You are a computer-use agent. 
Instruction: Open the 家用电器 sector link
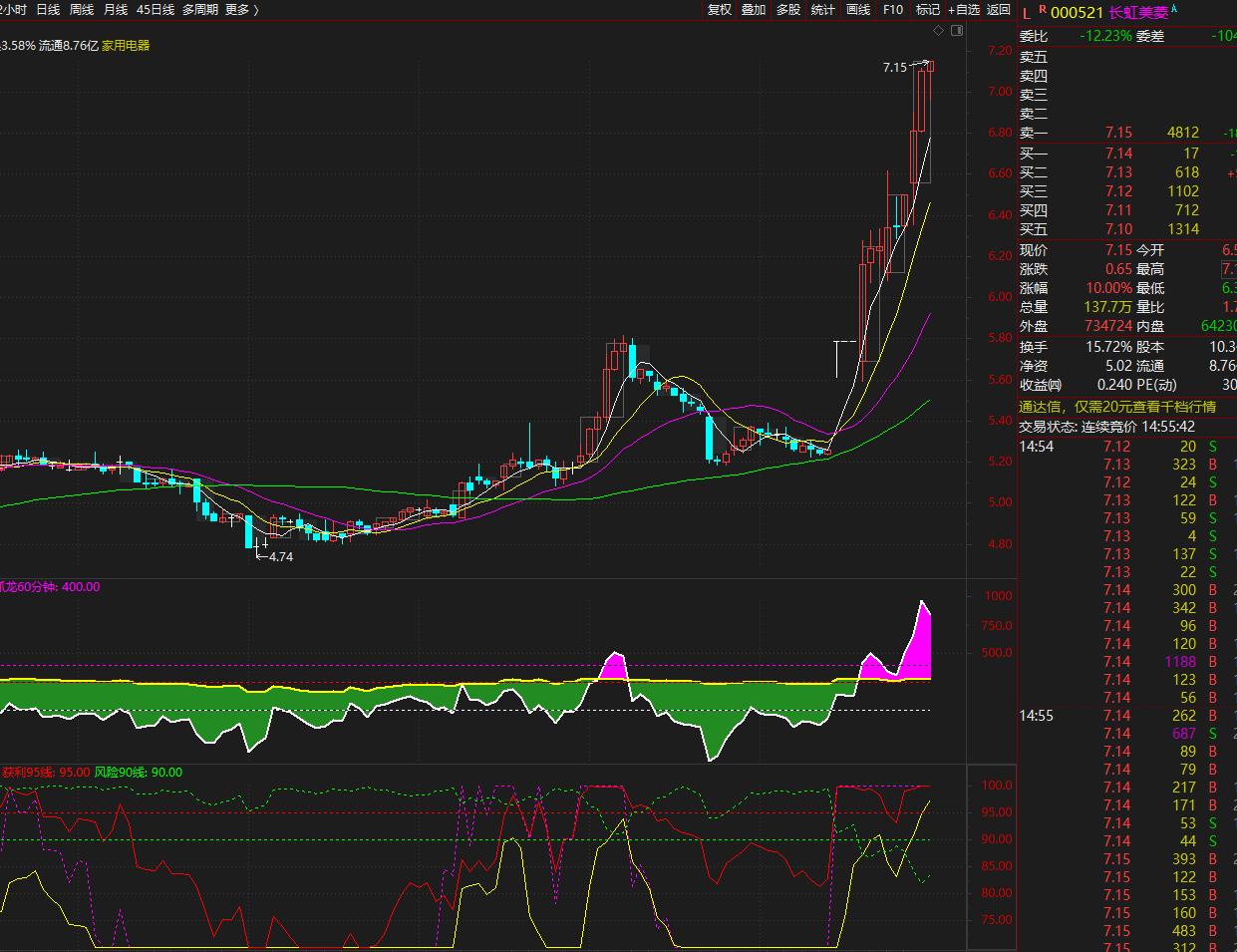(126, 46)
